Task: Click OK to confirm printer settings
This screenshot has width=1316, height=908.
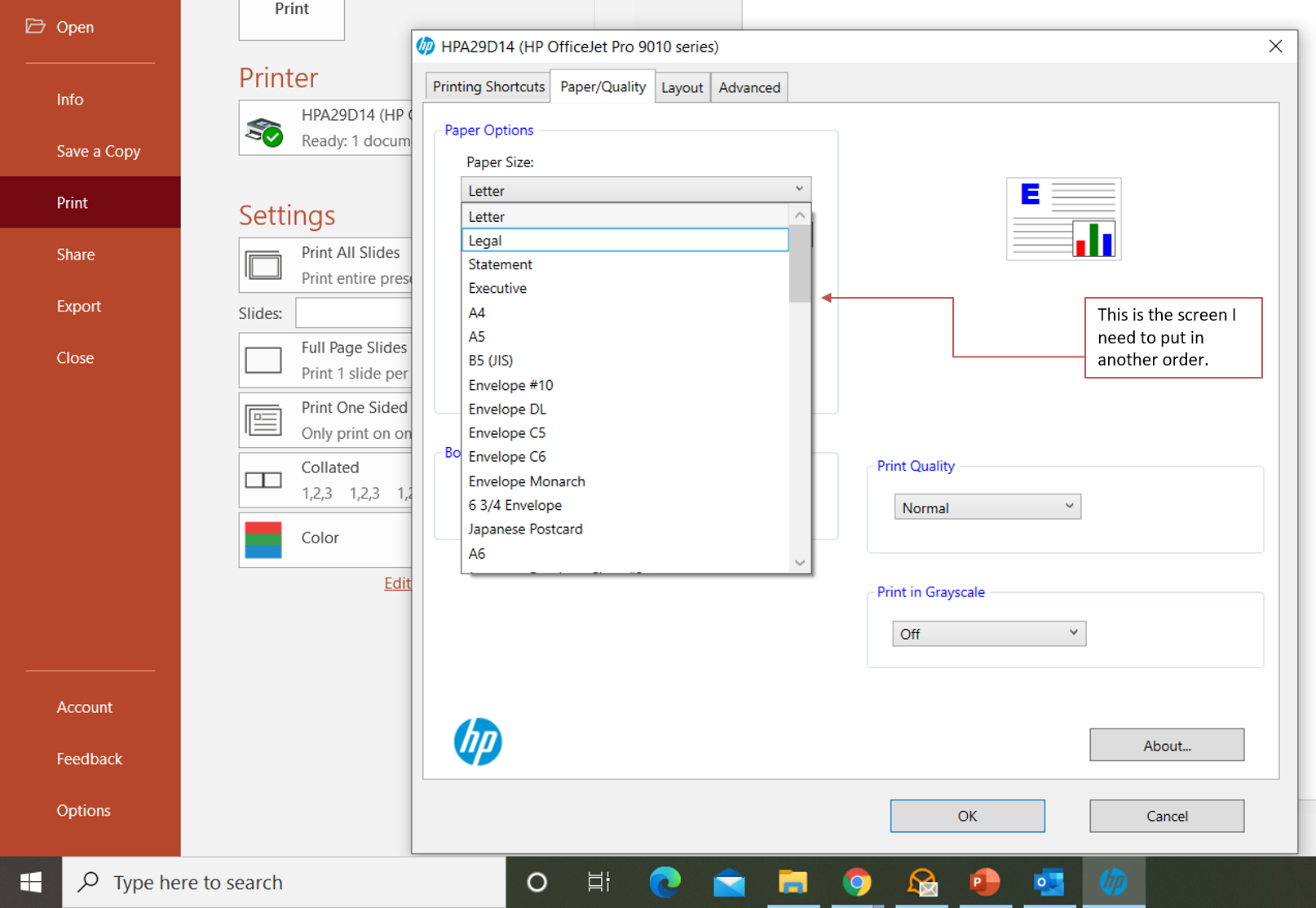Action: coord(967,816)
